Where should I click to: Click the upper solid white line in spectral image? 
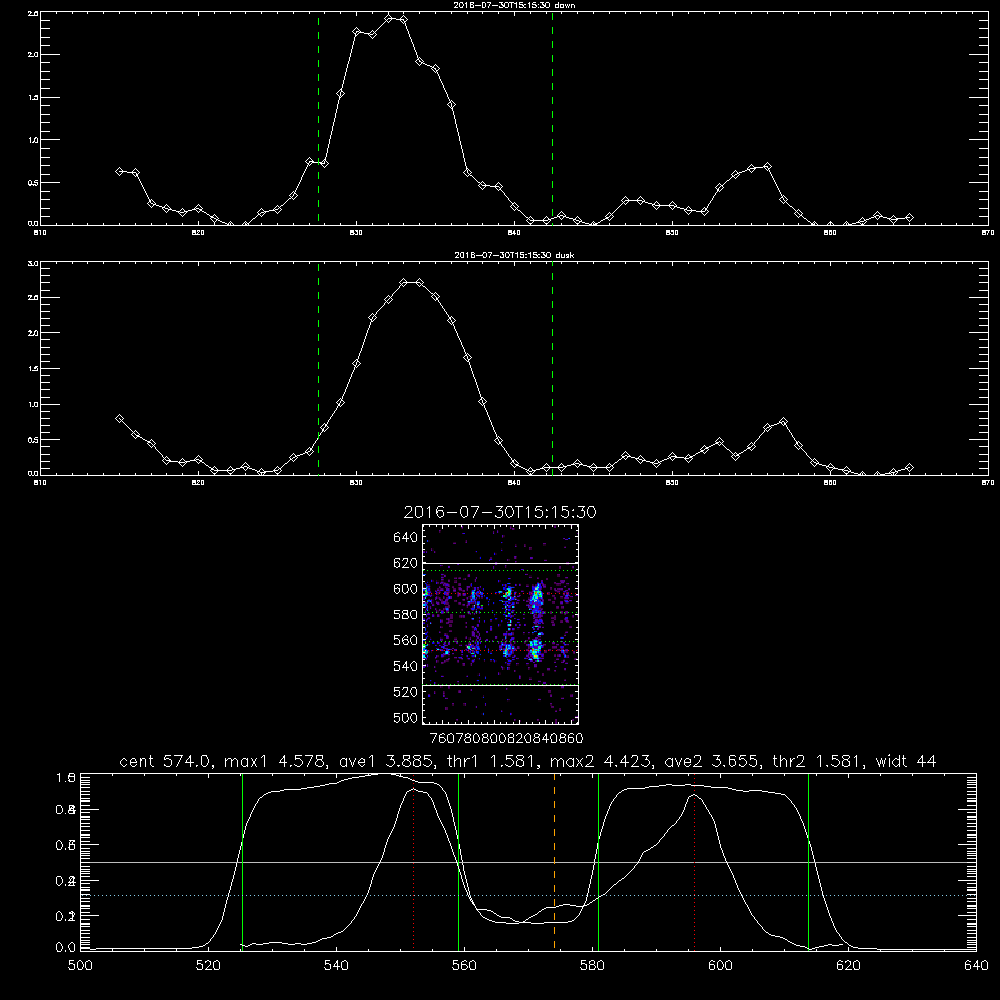(x=501, y=563)
